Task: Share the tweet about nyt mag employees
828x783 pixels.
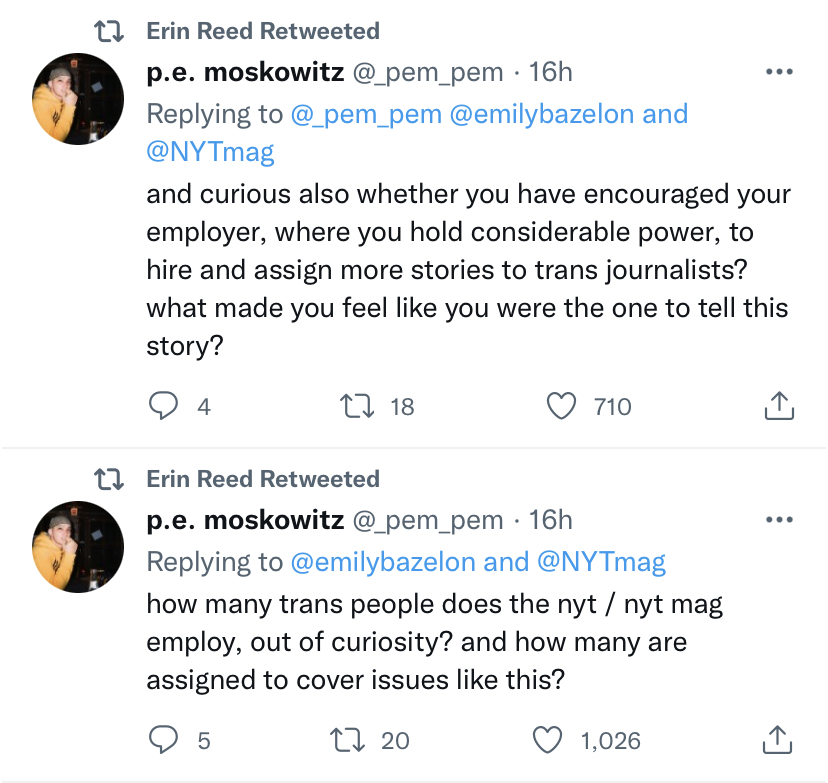Action: [778, 739]
